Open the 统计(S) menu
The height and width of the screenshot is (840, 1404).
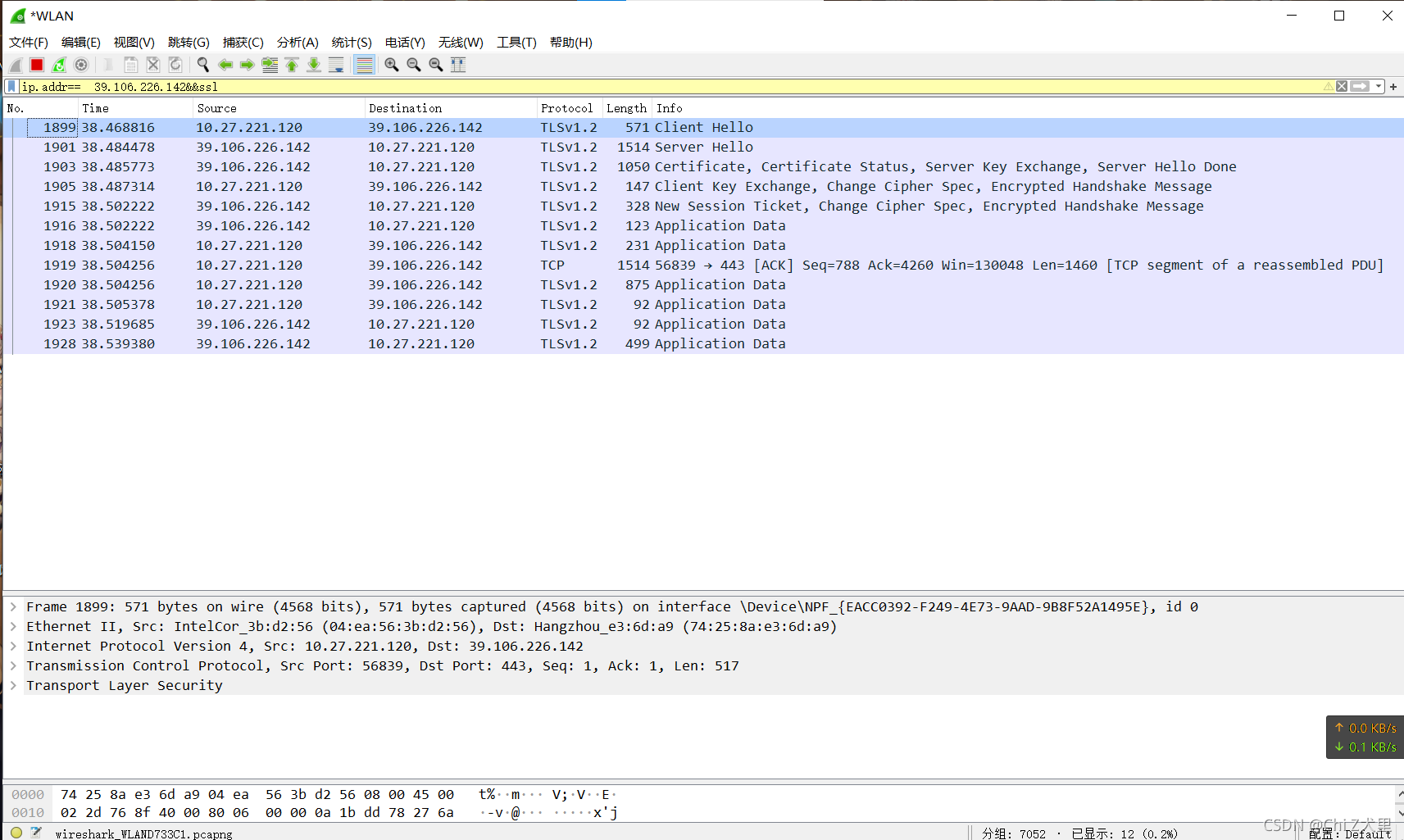[x=352, y=42]
